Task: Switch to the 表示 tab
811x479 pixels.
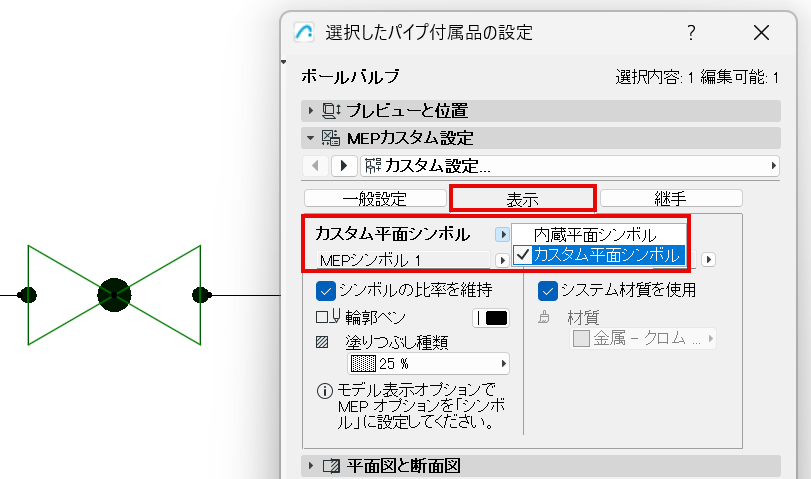Action: pos(522,199)
